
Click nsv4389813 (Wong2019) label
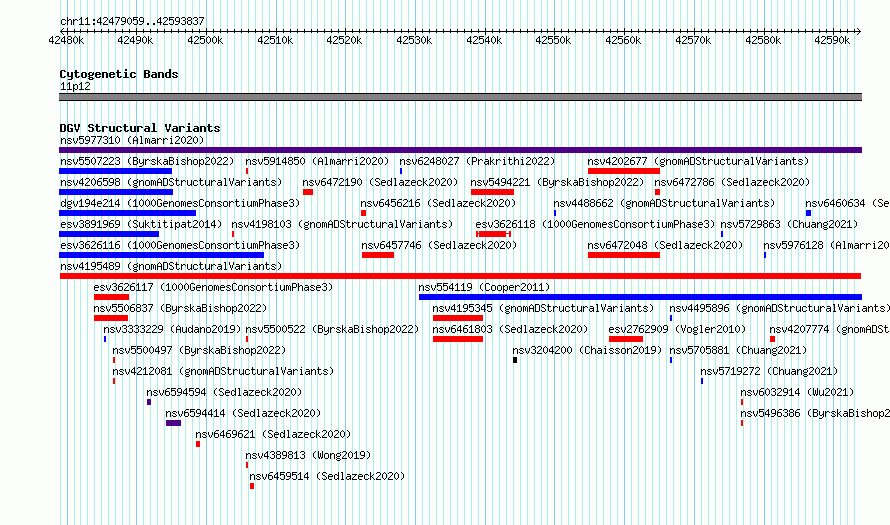coord(308,455)
